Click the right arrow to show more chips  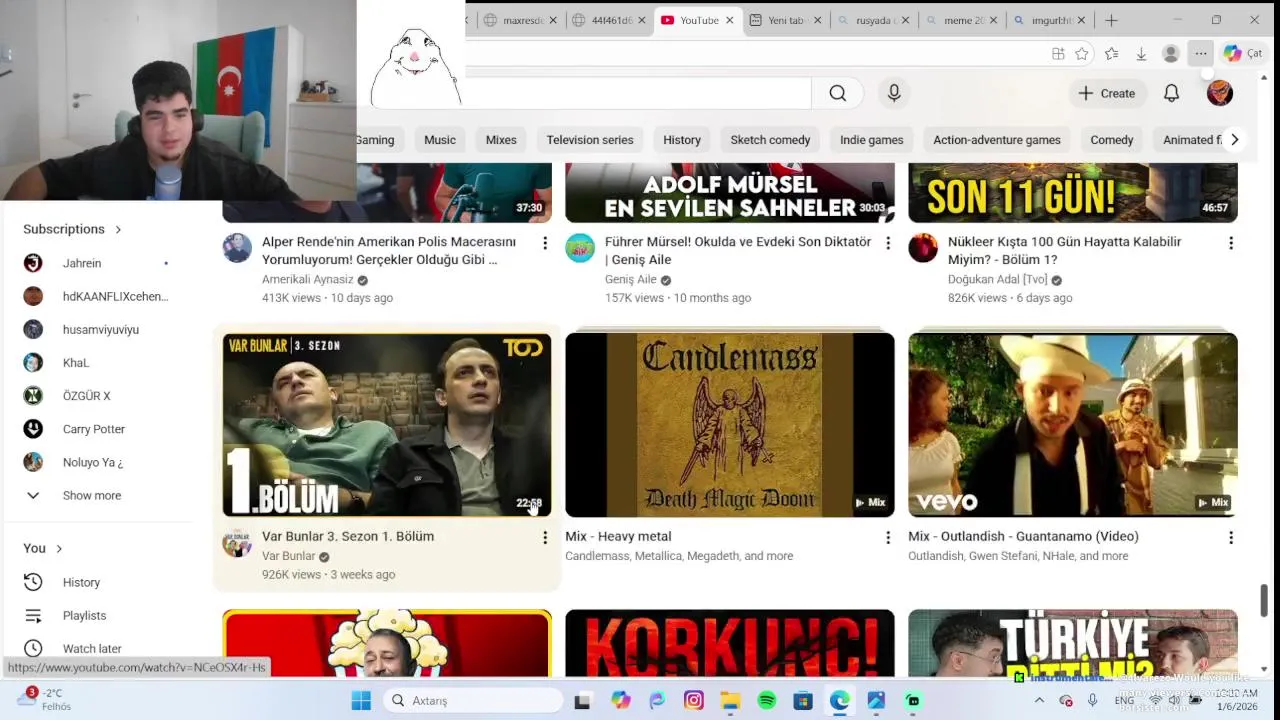pos(1234,140)
